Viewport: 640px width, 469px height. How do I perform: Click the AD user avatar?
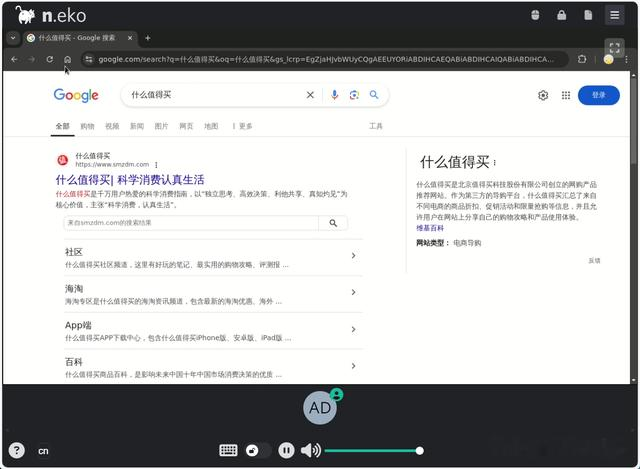click(x=320, y=407)
